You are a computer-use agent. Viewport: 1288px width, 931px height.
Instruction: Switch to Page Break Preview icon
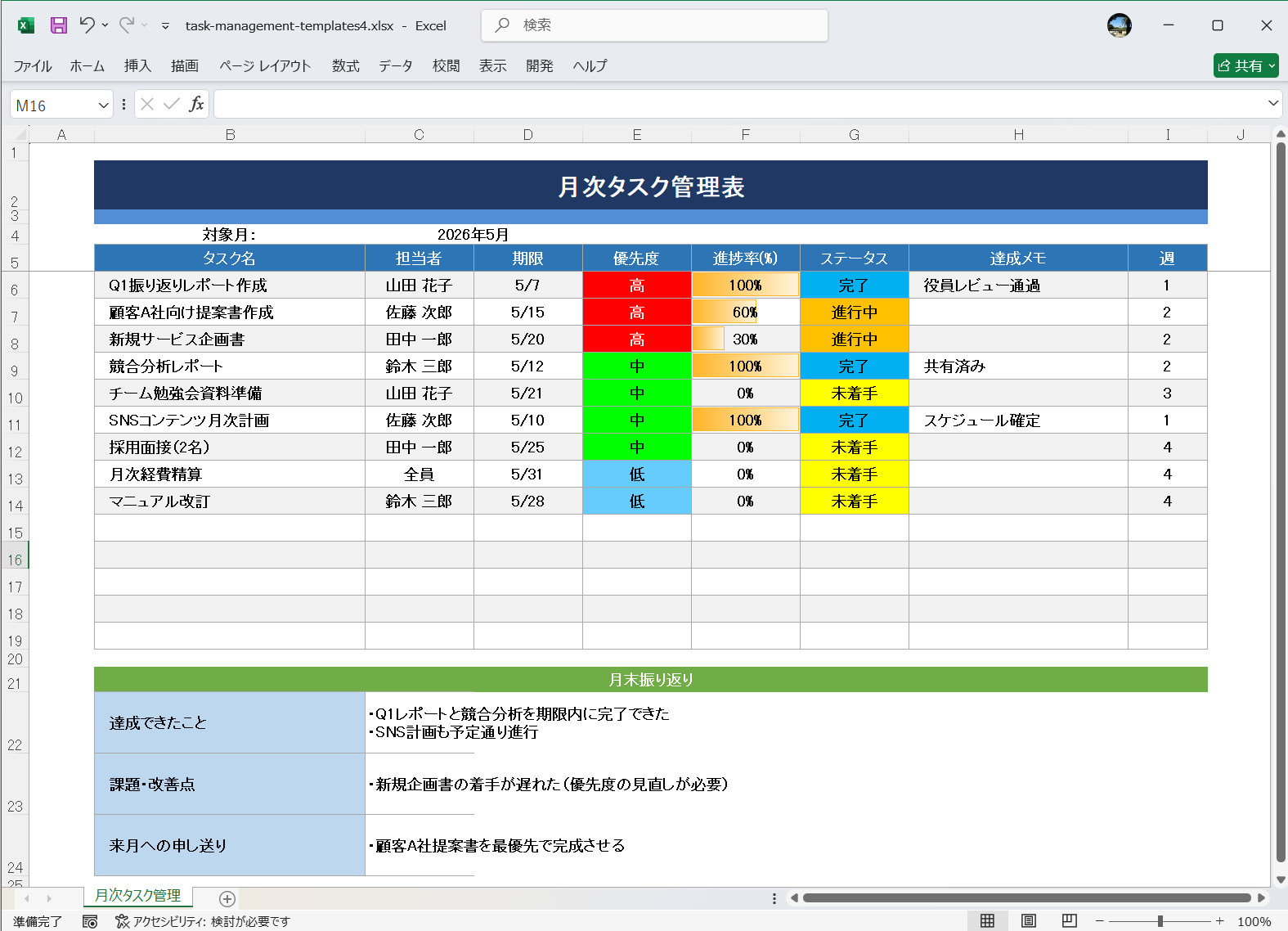1070,921
